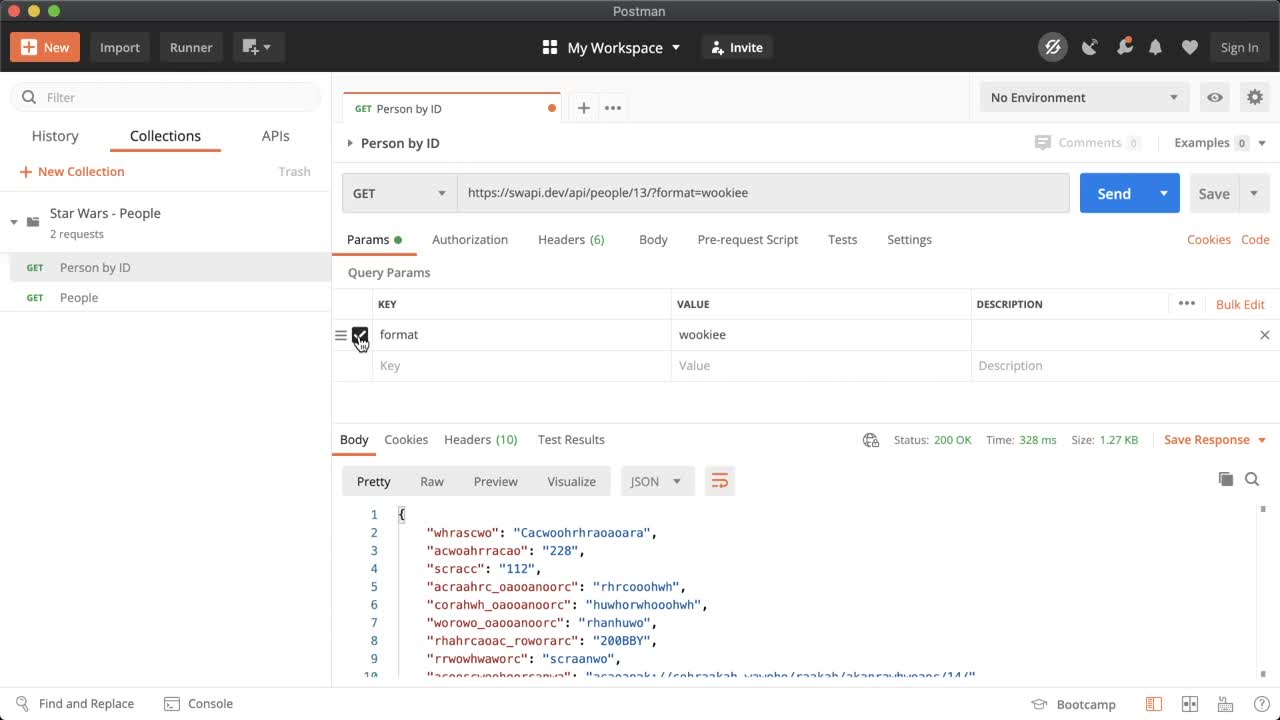Open the Runner window
Viewport: 1280px width, 720px height.
tap(190, 47)
